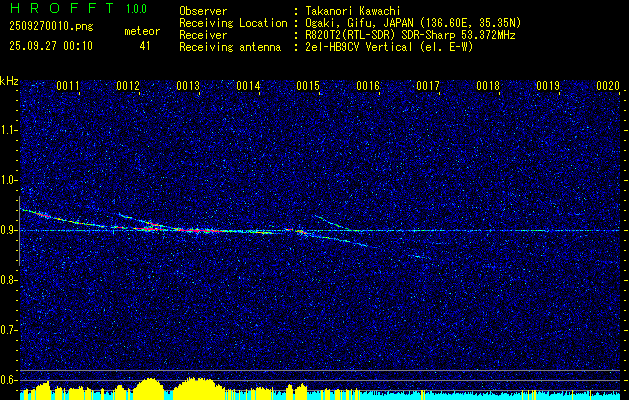This screenshot has height=400, width=629.
Task: Click the meteor count value 41
Action: click(145, 46)
